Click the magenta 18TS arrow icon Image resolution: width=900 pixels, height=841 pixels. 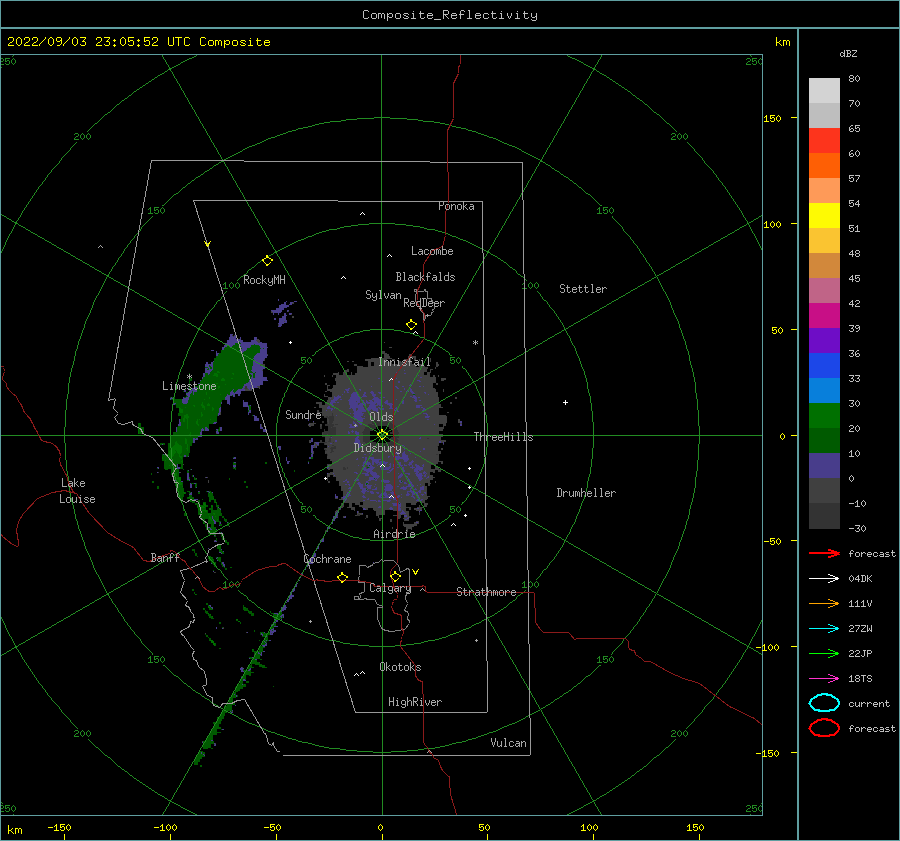[x=824, y=678]
